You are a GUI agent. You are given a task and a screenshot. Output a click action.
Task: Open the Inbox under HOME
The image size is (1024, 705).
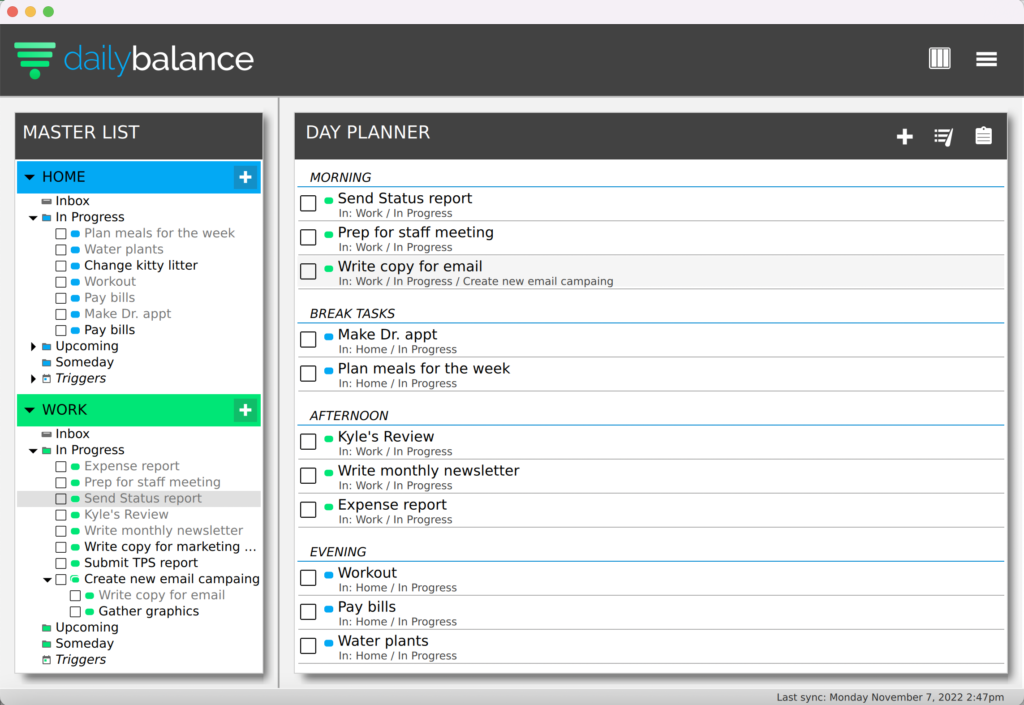tap(72, 201)
